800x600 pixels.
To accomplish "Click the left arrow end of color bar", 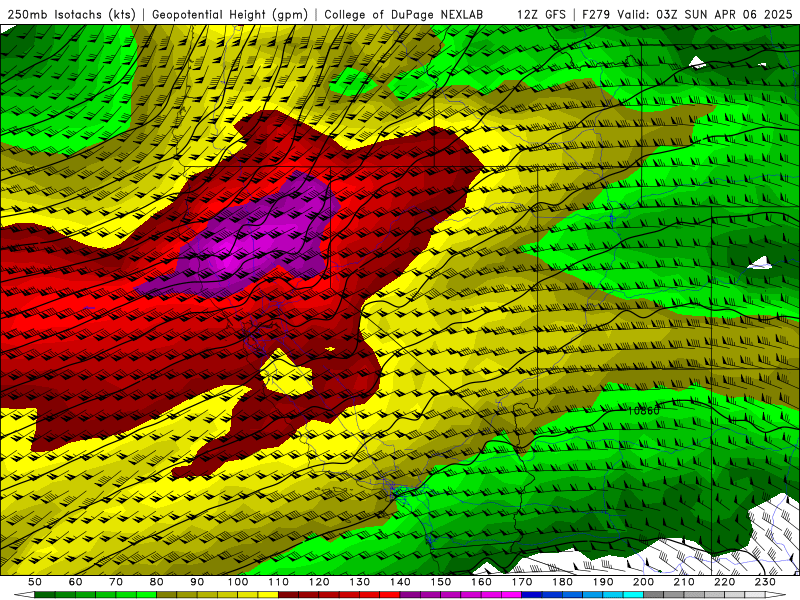I will tap(23, 595).
